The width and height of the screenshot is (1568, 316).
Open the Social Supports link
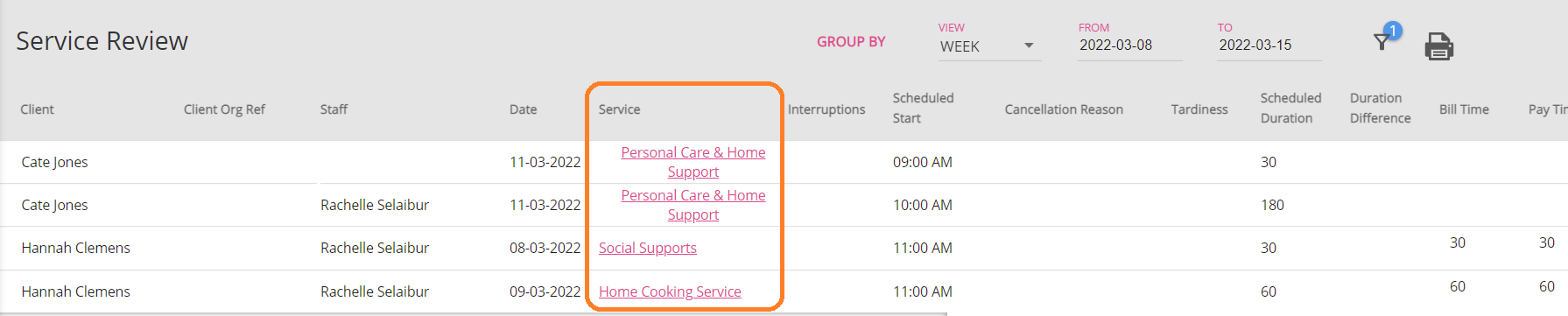tap(648, 248)
